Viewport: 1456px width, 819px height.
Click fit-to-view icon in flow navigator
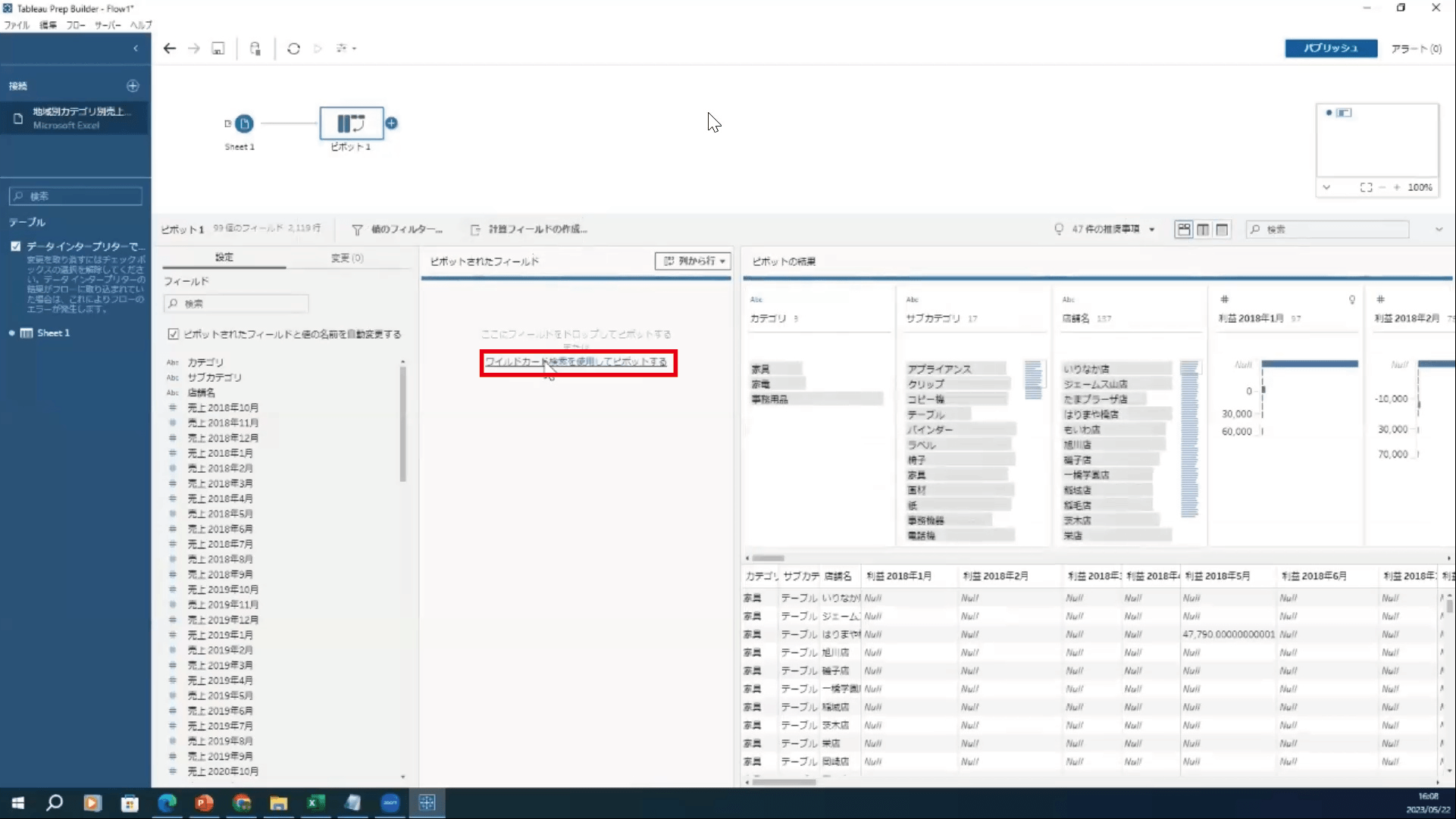click(x=1366, y=187)
